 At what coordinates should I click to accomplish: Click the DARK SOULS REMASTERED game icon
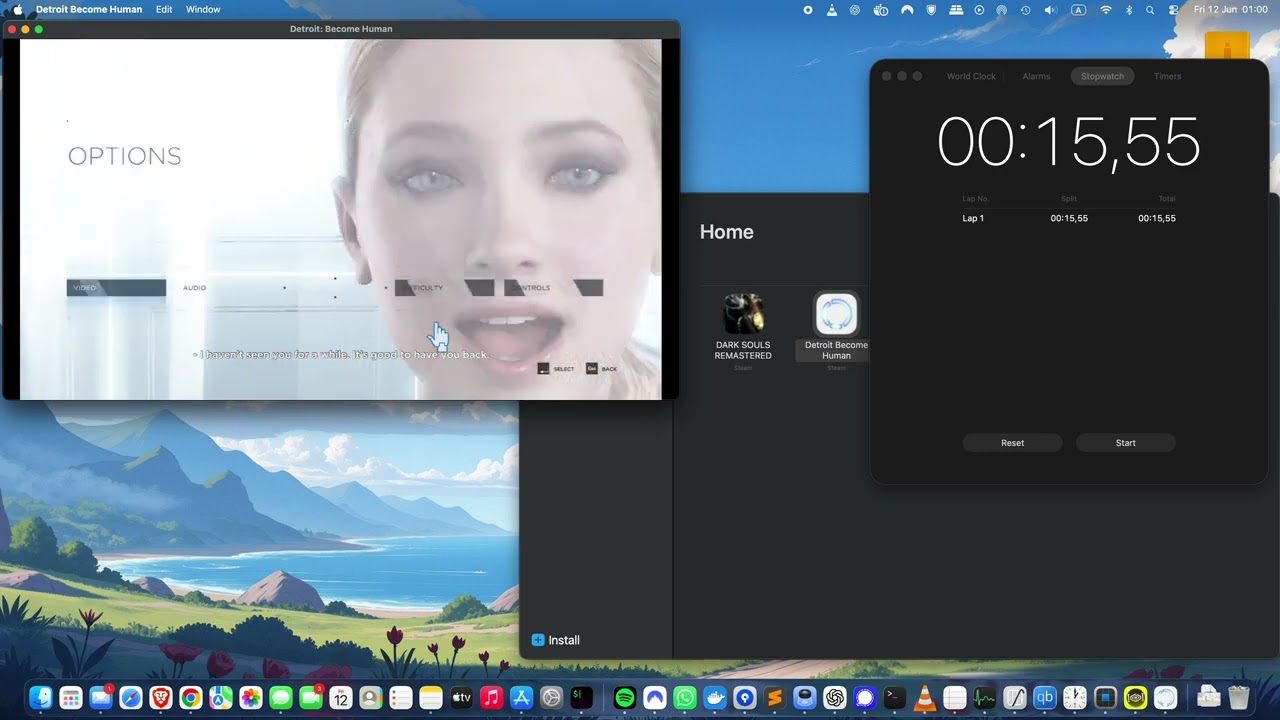pyautogui.click(x=743, y=314)
